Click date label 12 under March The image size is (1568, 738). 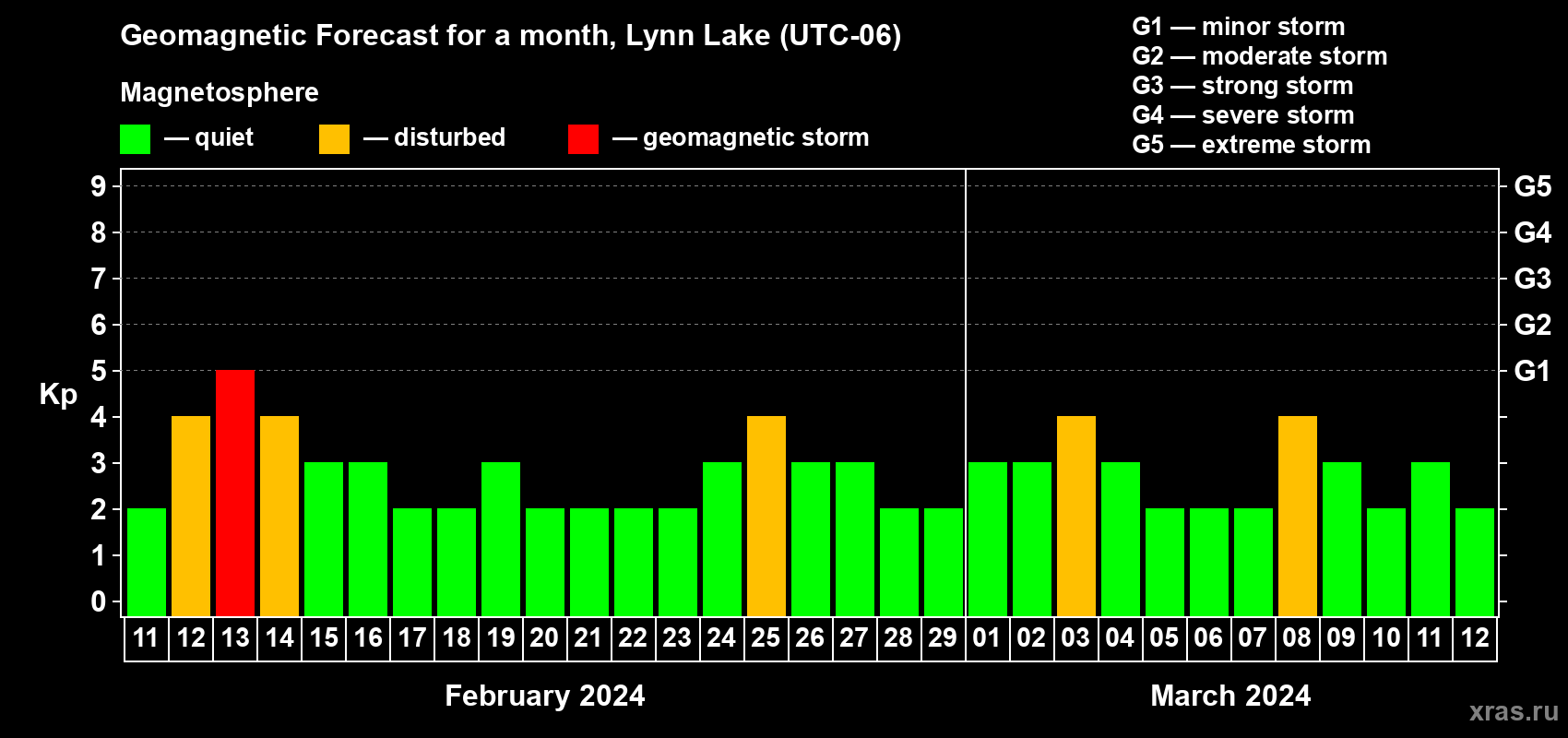(1474, 637)
